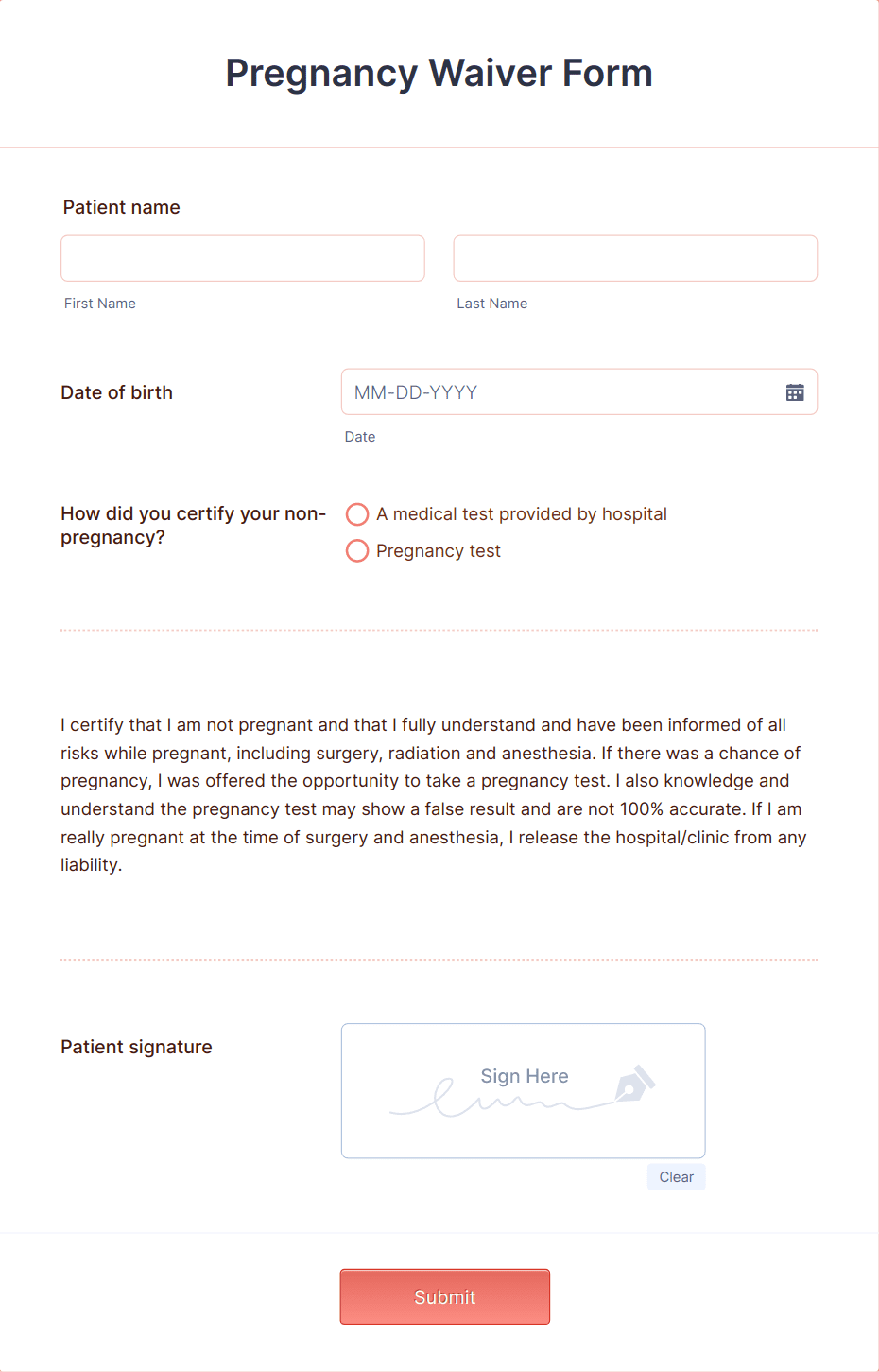This screenshot has height=1372, width=879.
Task: Click the First Name input field
Action: click(x=242, y=257)
